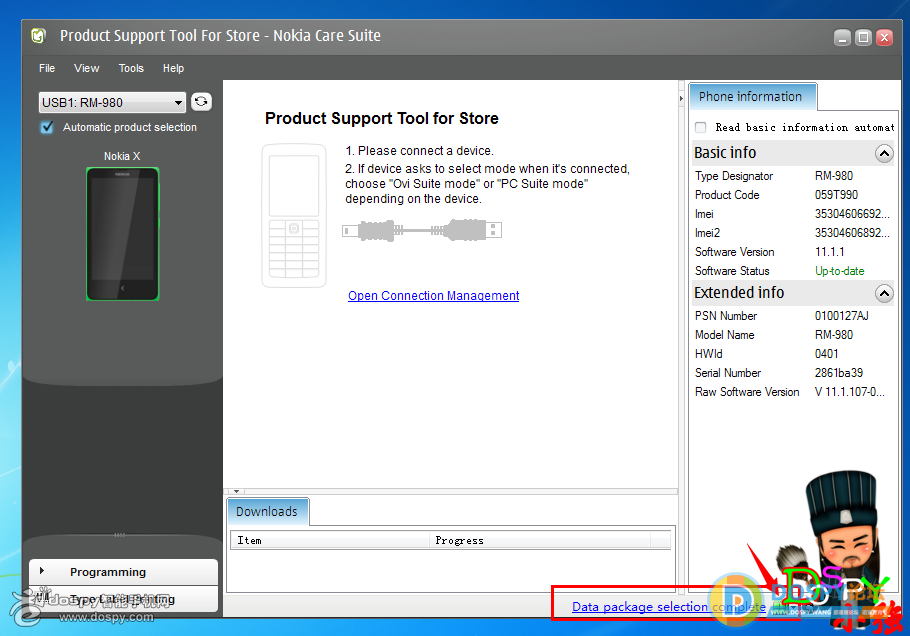Select the Type Designator value RM-980

pyautogui.click(x=833, y=176)
